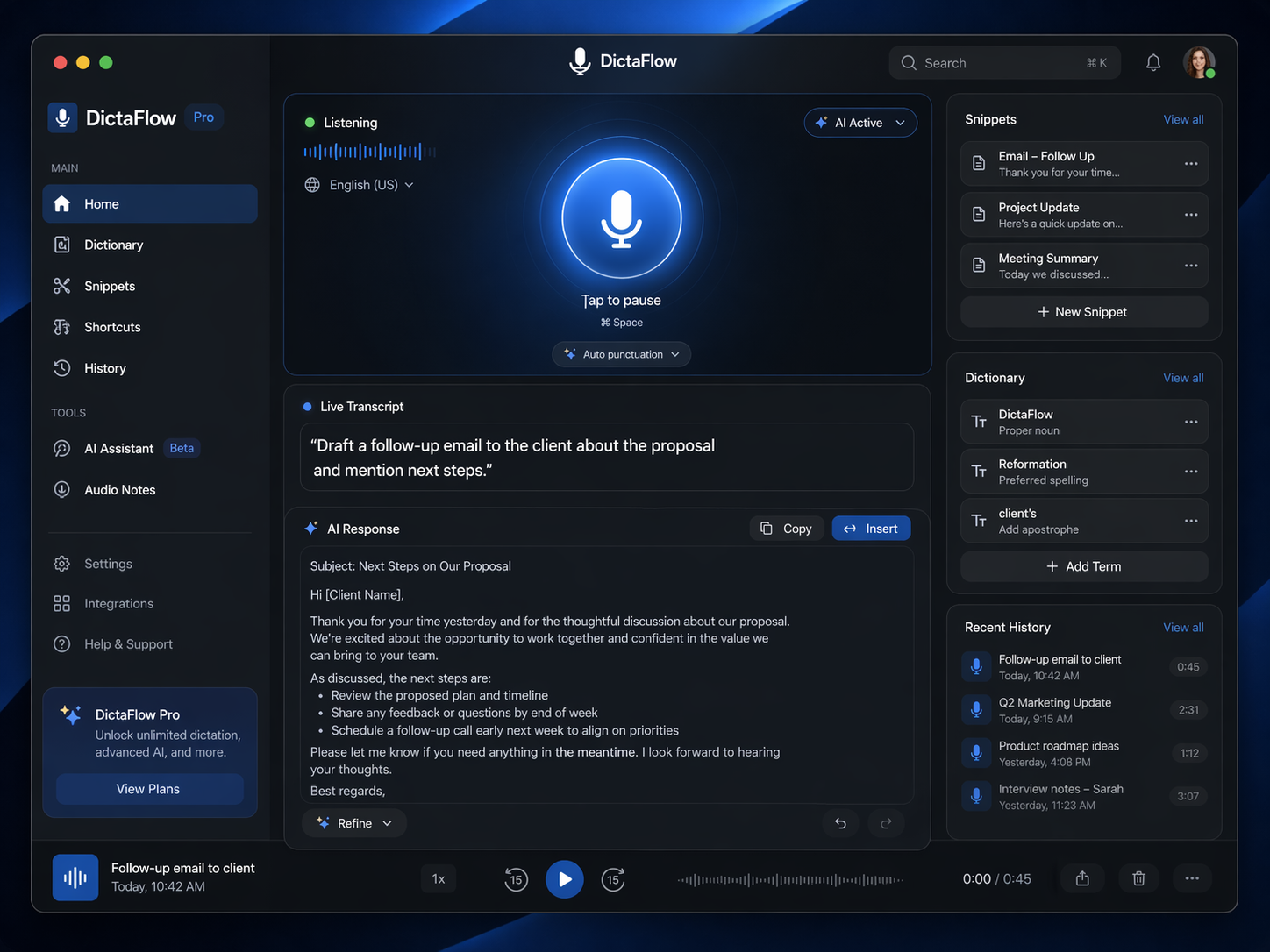Share the current recording

(x=1082, y=878)
